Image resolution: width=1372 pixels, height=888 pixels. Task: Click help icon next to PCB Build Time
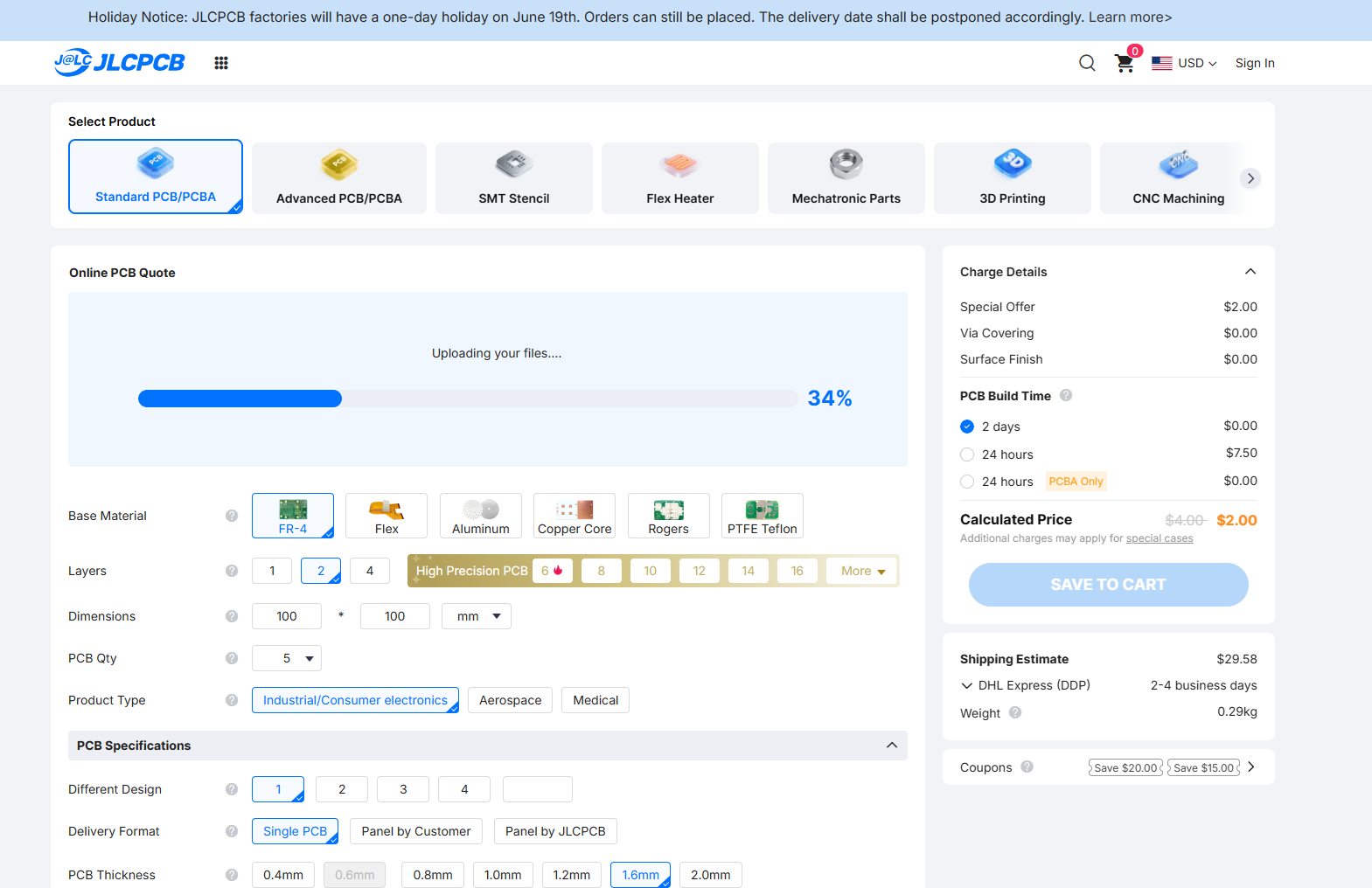(x=1066, y=395)
